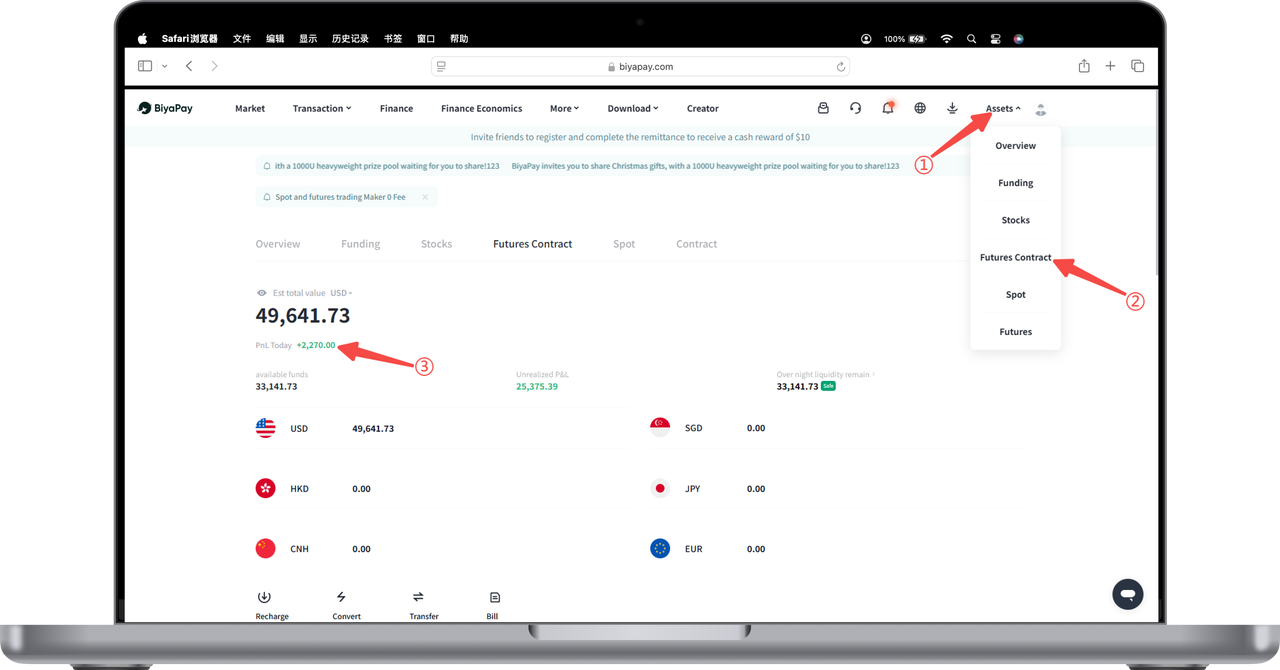The height and width of the screenshot is (670, 1280).
Task: Click the globe language icon
Action: (x=920, y=108)
